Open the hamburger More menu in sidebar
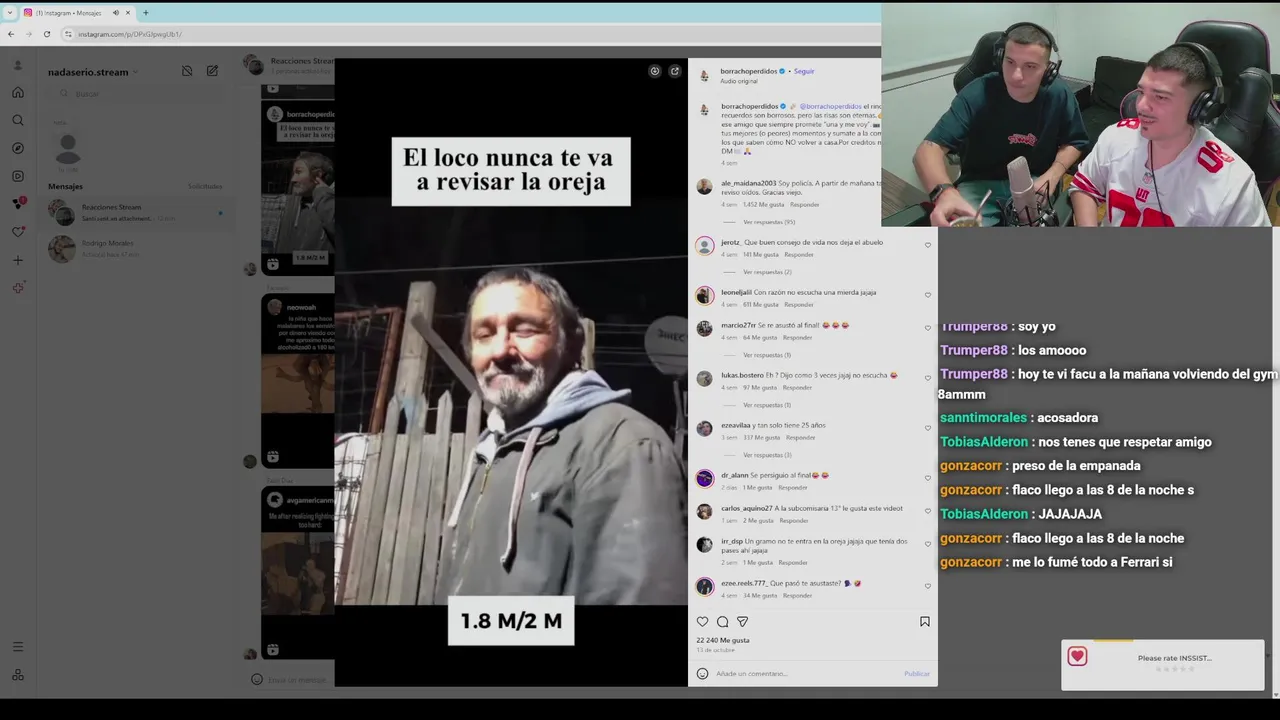Image resolution: width=1280 pixels, height=720 pixels. click(18, 647)
